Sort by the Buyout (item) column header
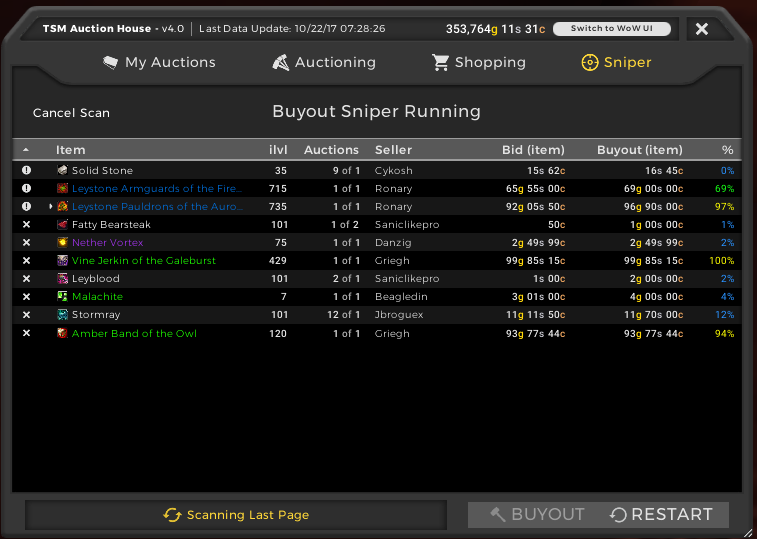This screenshot has height=539, width=757. pos(640,150)
